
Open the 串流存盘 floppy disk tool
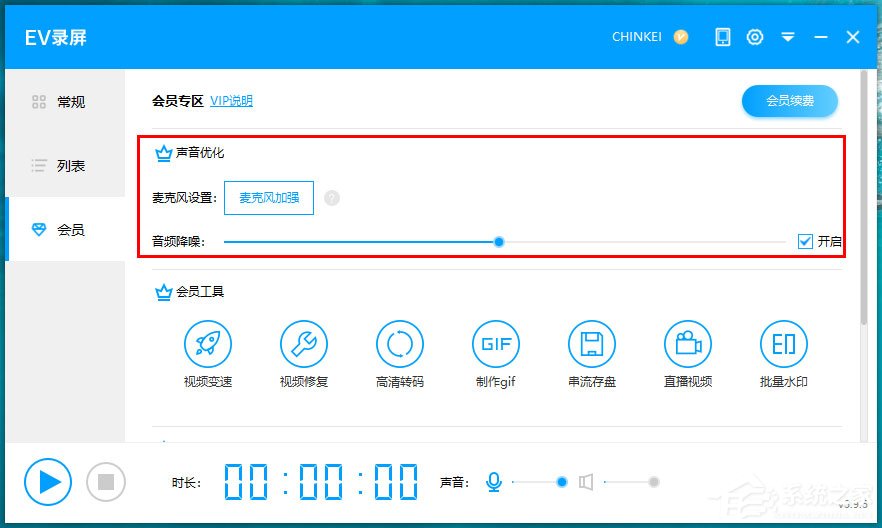[592, 345]
